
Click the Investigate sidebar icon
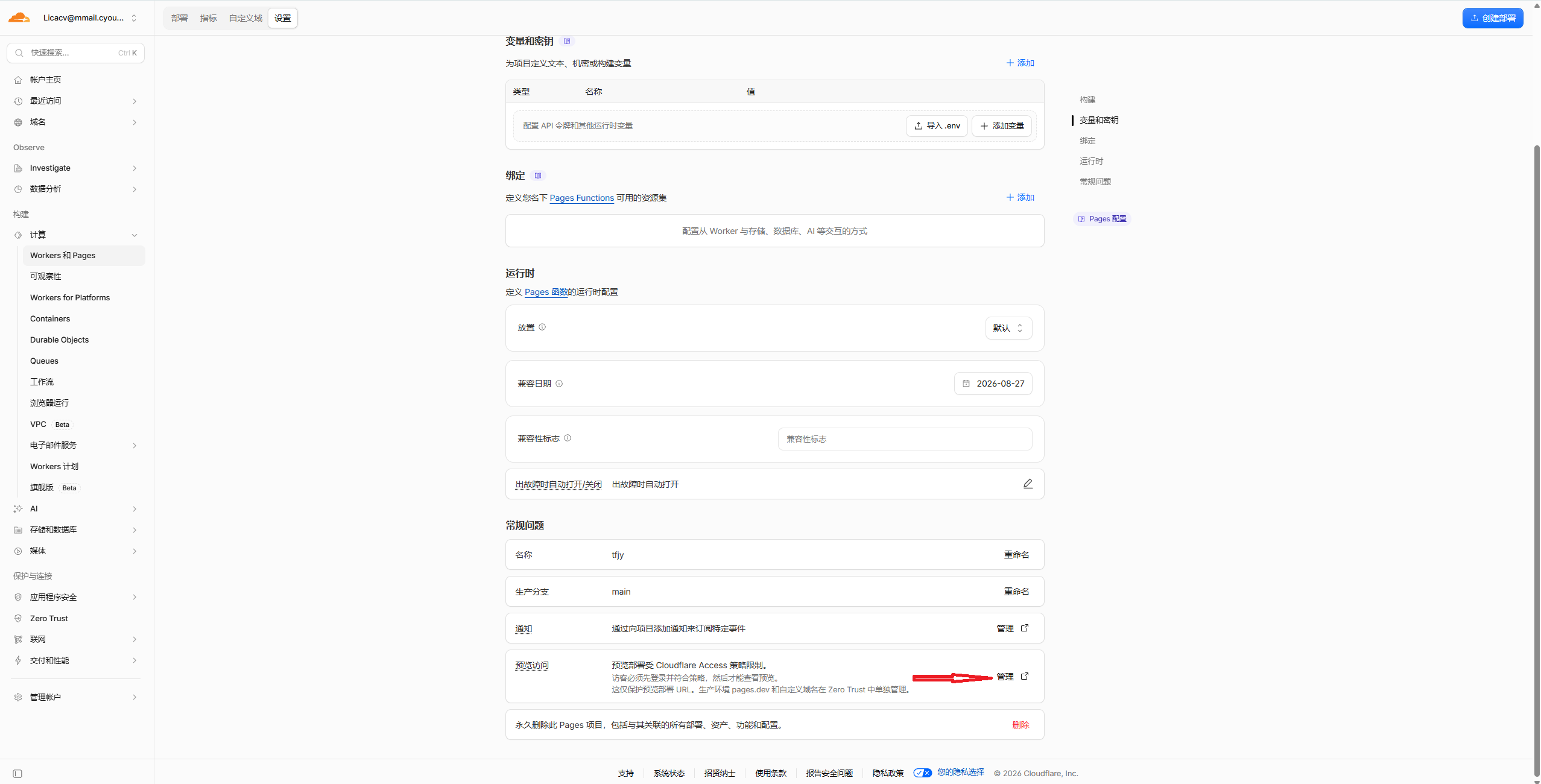click(18, 168)
